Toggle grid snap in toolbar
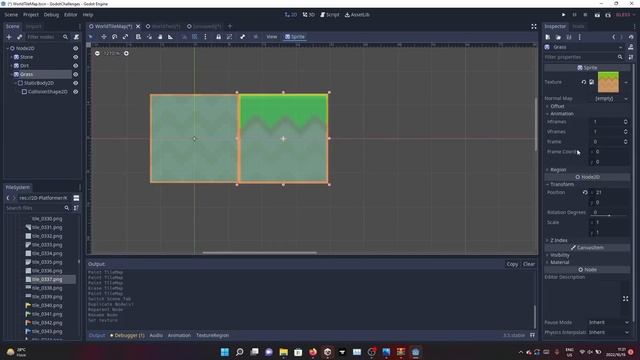The width and height of the screenshot is (640, 360). coord(195,37)
